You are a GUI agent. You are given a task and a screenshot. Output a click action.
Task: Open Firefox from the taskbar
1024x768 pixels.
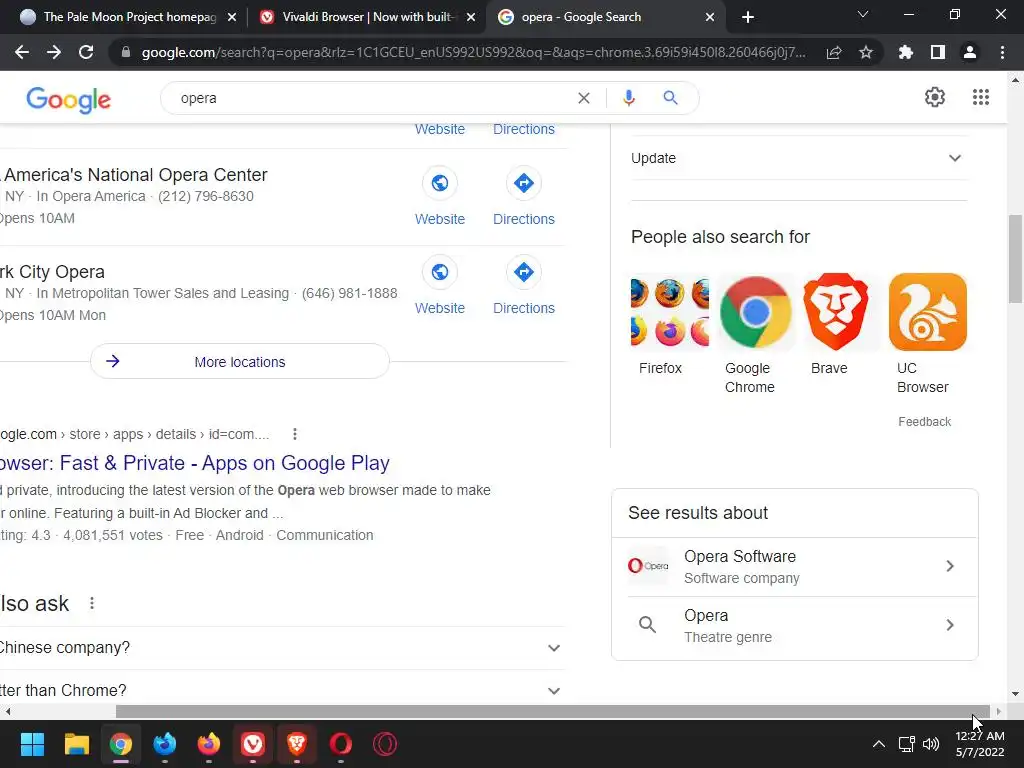click(x=208, y=744)
